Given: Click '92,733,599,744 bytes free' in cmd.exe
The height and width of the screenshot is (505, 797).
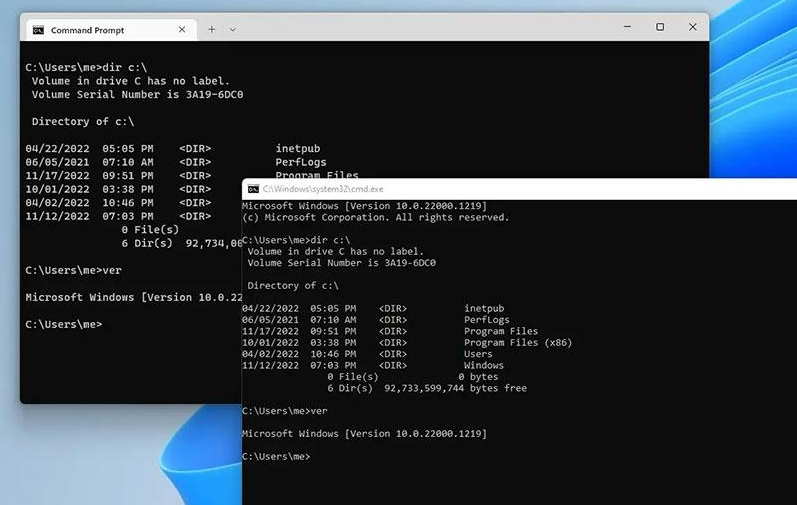Looking at the screenshot, I should [x=455, y=388].
